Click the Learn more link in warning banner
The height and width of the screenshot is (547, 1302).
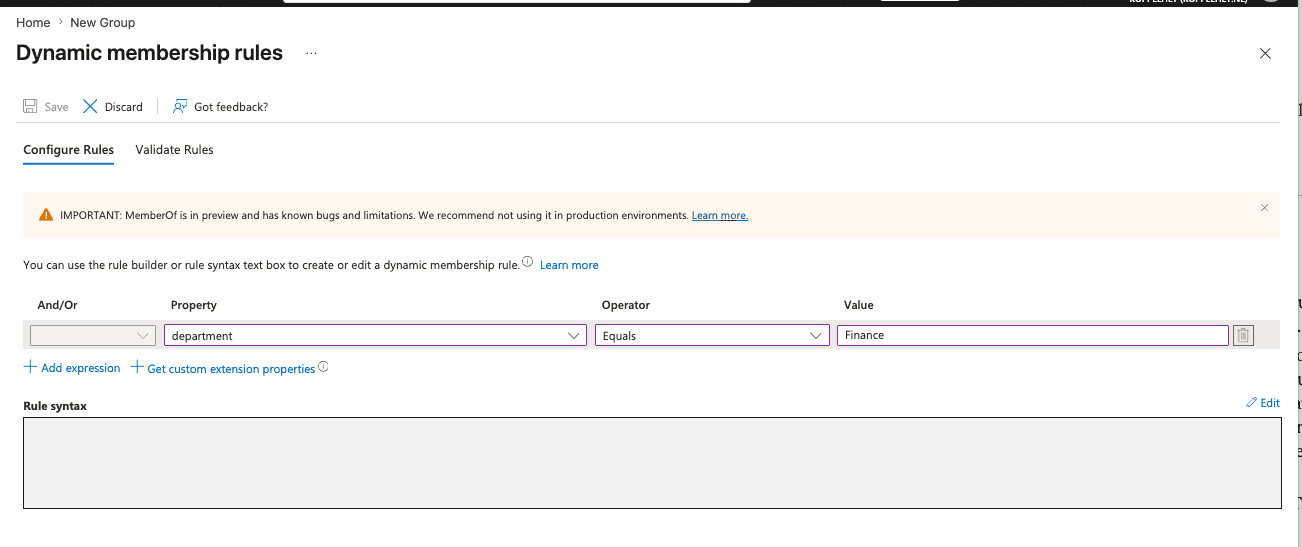(x=720, y=215)
